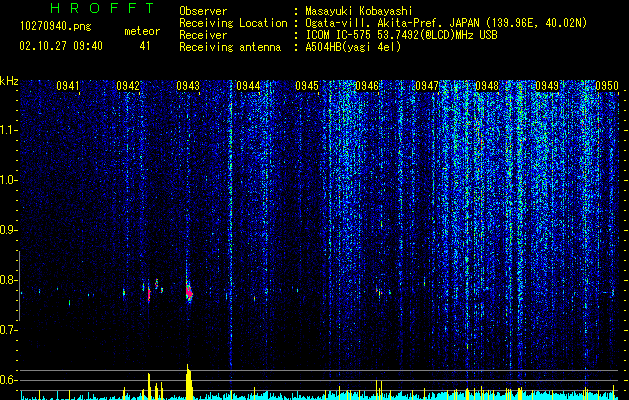Image resolution: width=629 pixels, height=400 pixels.
Task: Click the 0.6 kHz axis label
Action: [9, 380]
